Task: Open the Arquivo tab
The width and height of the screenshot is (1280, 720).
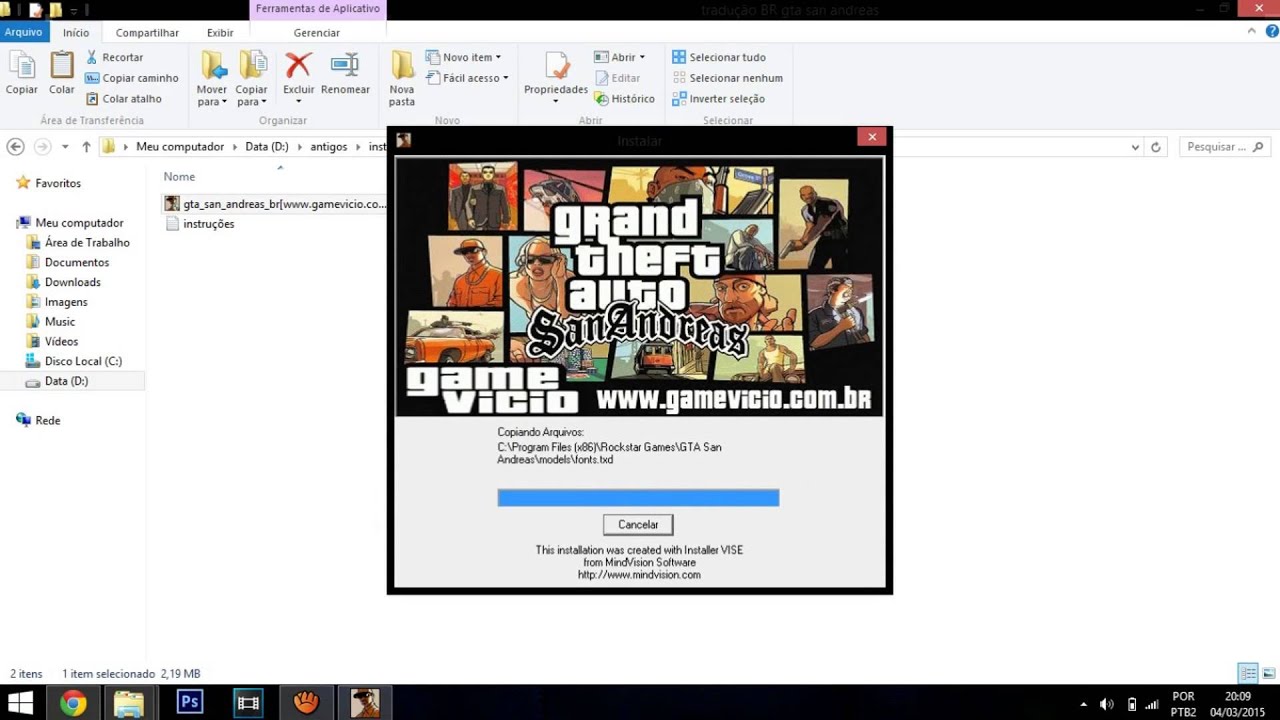Action: pos(23,32)
